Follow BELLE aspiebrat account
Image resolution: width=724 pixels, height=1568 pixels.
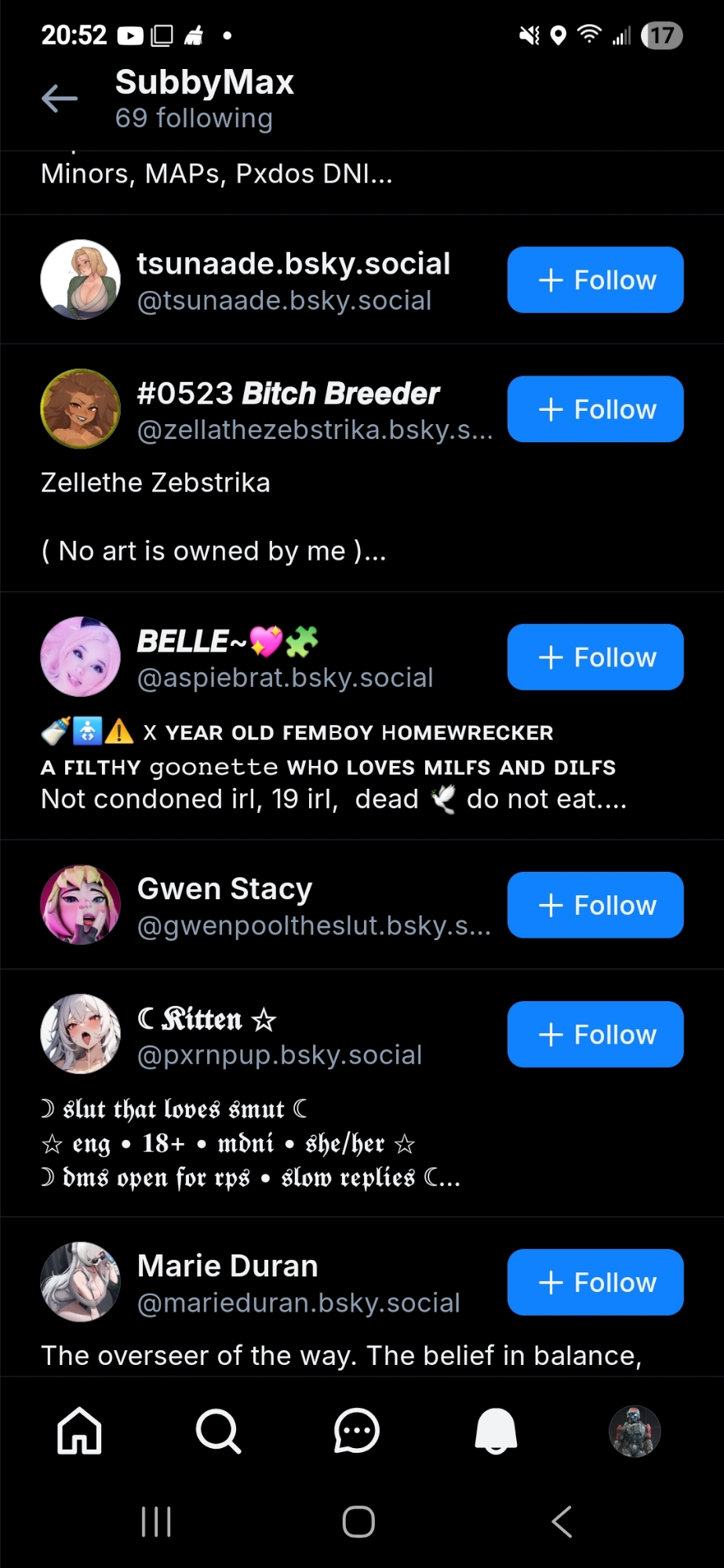(x=595, y=657)
